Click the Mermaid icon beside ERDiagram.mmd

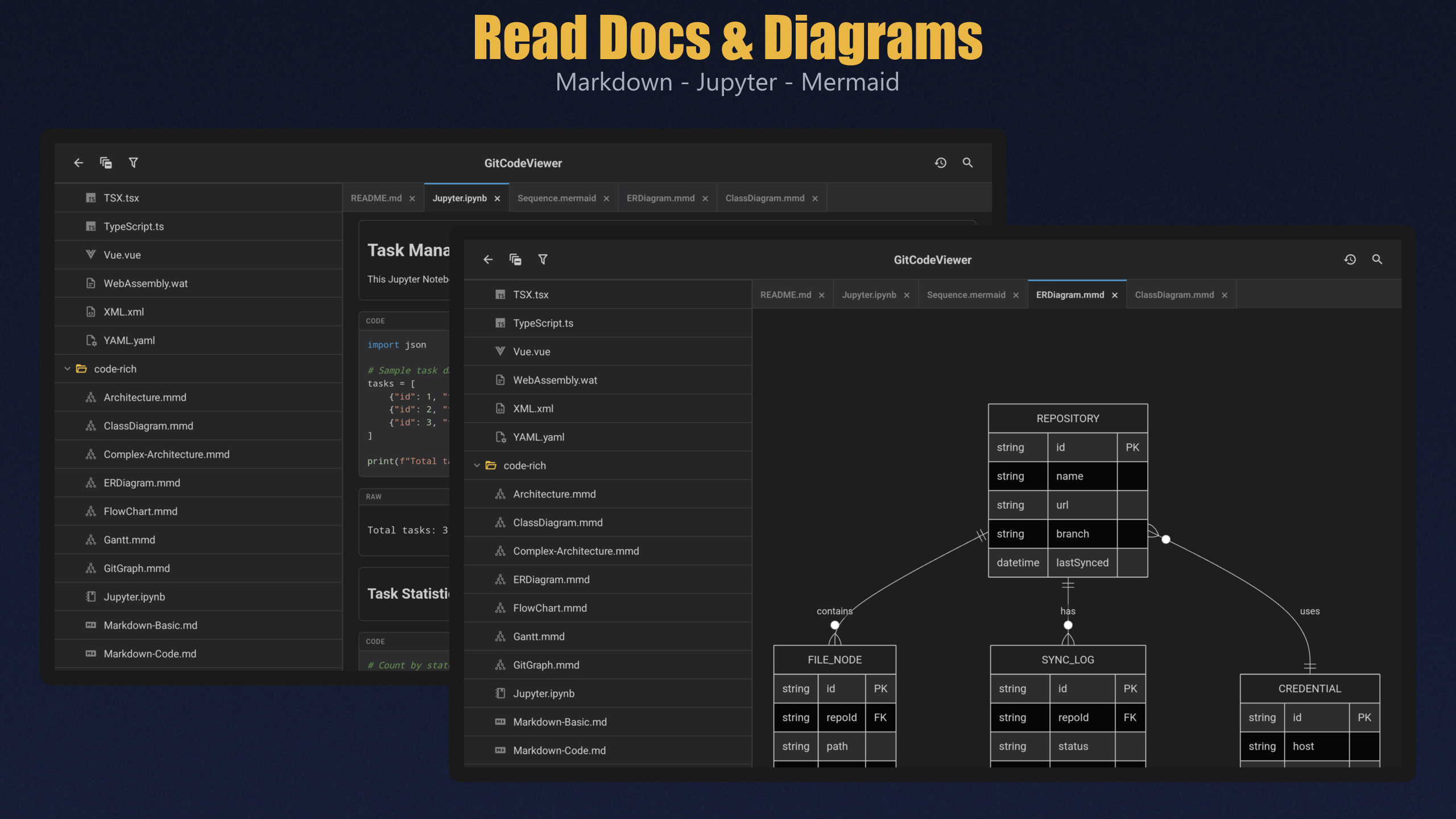point(499,579)
